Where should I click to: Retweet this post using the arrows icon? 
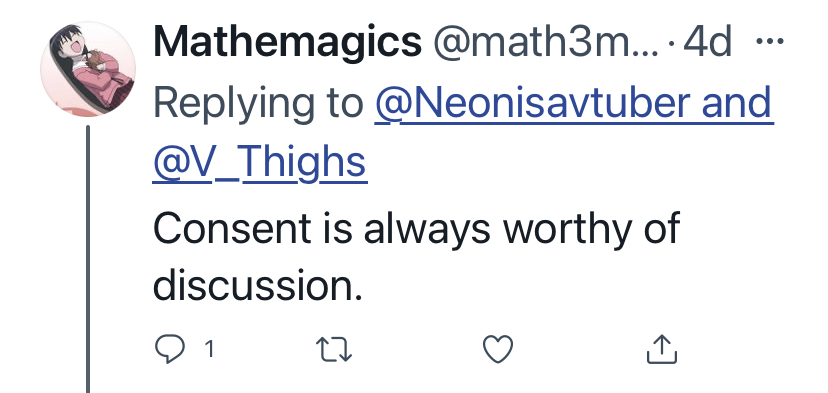click(x=334, y=350)
